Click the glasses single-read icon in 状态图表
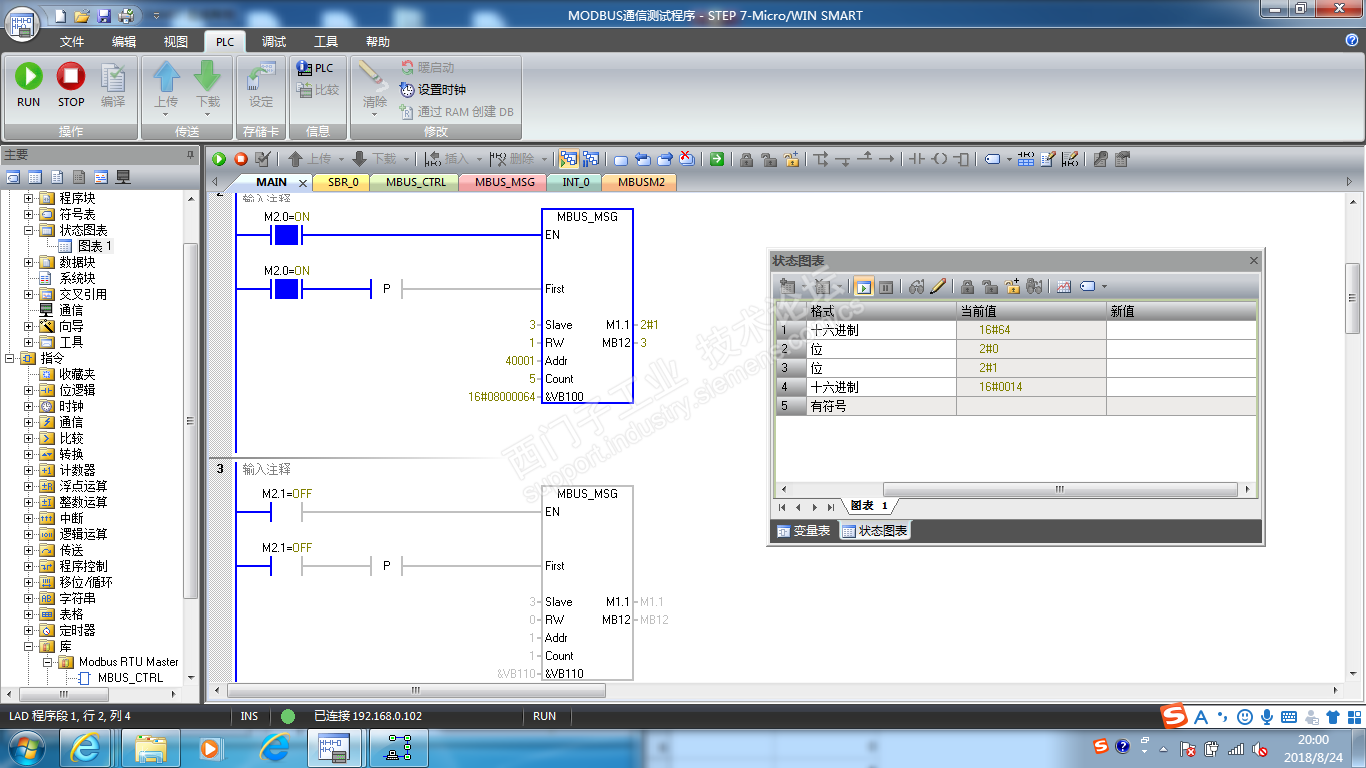 click(917, 287)
